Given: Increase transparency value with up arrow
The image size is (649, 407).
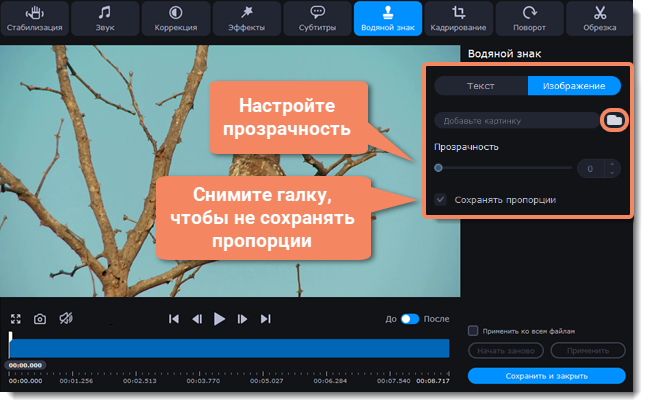Looking at the screenshot, I should pos(613,164).
